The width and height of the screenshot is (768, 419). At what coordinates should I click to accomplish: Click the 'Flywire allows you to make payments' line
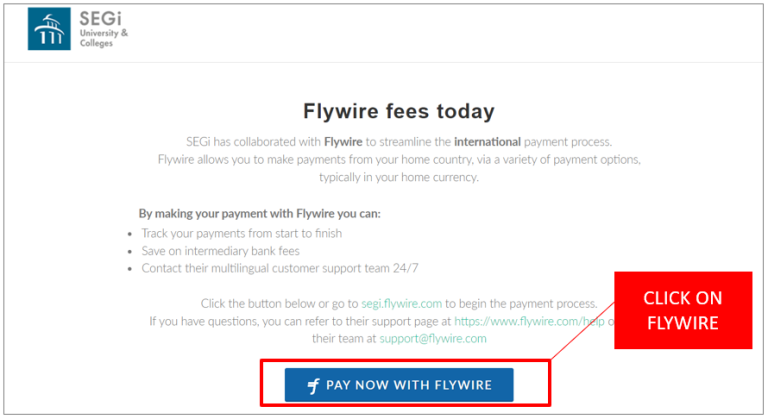pyautogui.click(x=399, y=159)
